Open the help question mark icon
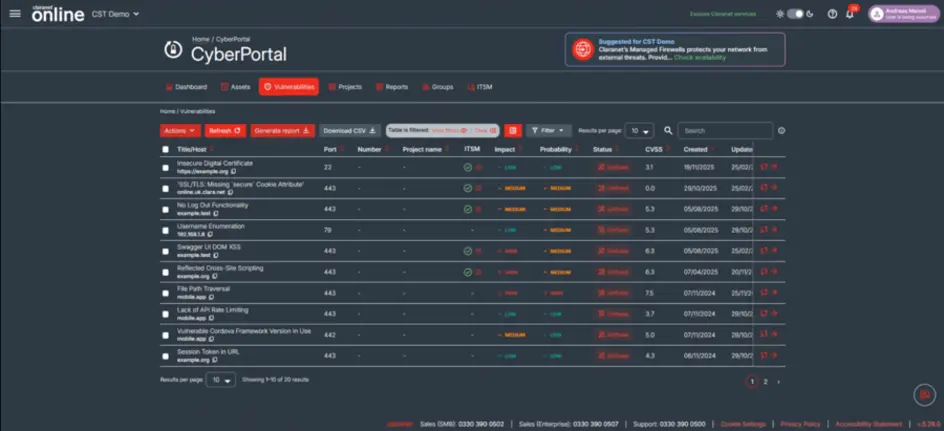 (x=832, y=14)
